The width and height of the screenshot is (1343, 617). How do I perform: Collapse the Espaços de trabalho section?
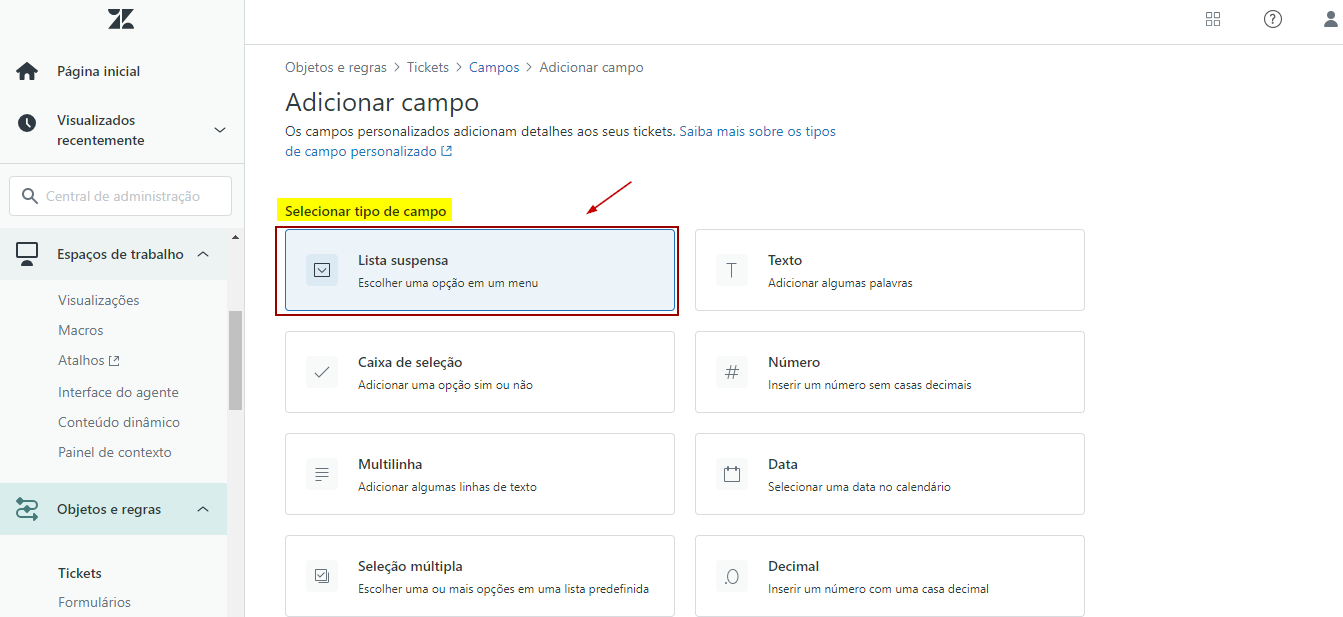coord(203,254)
